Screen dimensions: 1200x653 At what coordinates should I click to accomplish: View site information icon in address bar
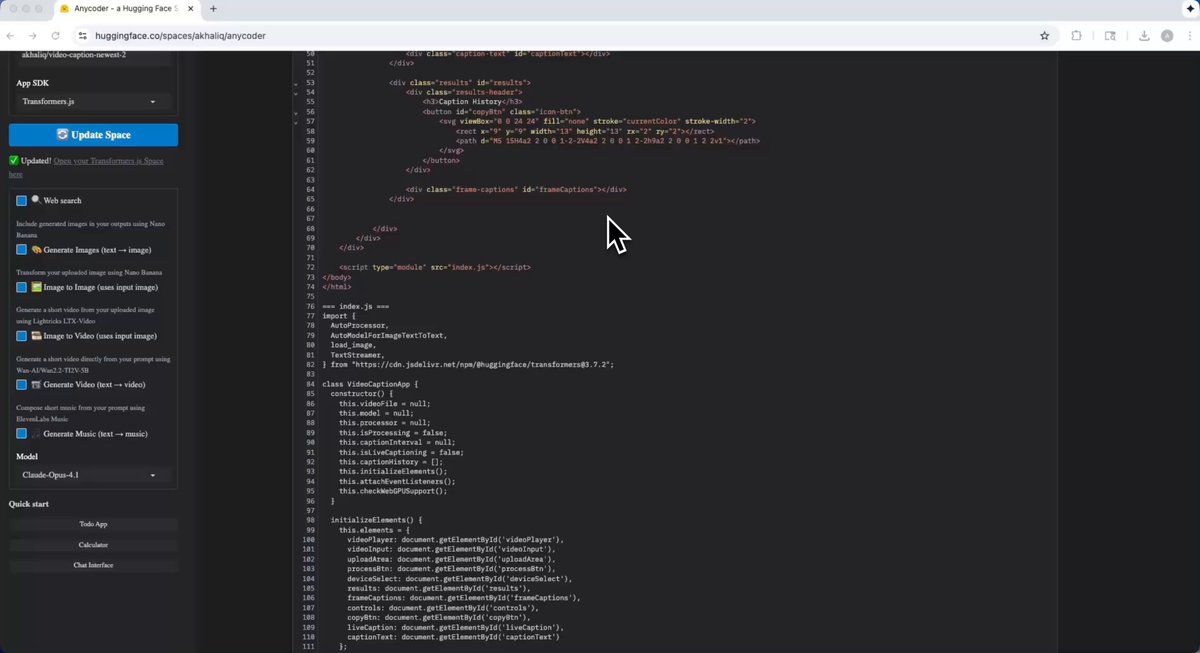coord(83,35)
